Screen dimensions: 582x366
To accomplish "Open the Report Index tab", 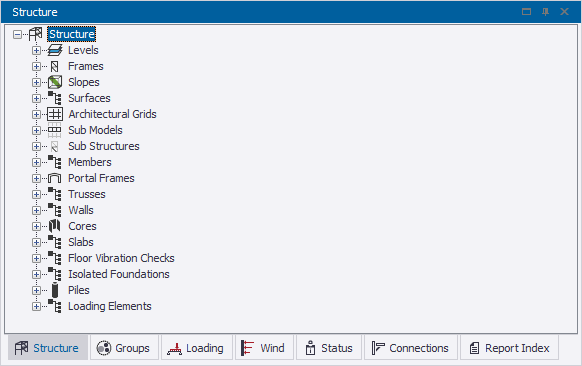I will (509, 348).
